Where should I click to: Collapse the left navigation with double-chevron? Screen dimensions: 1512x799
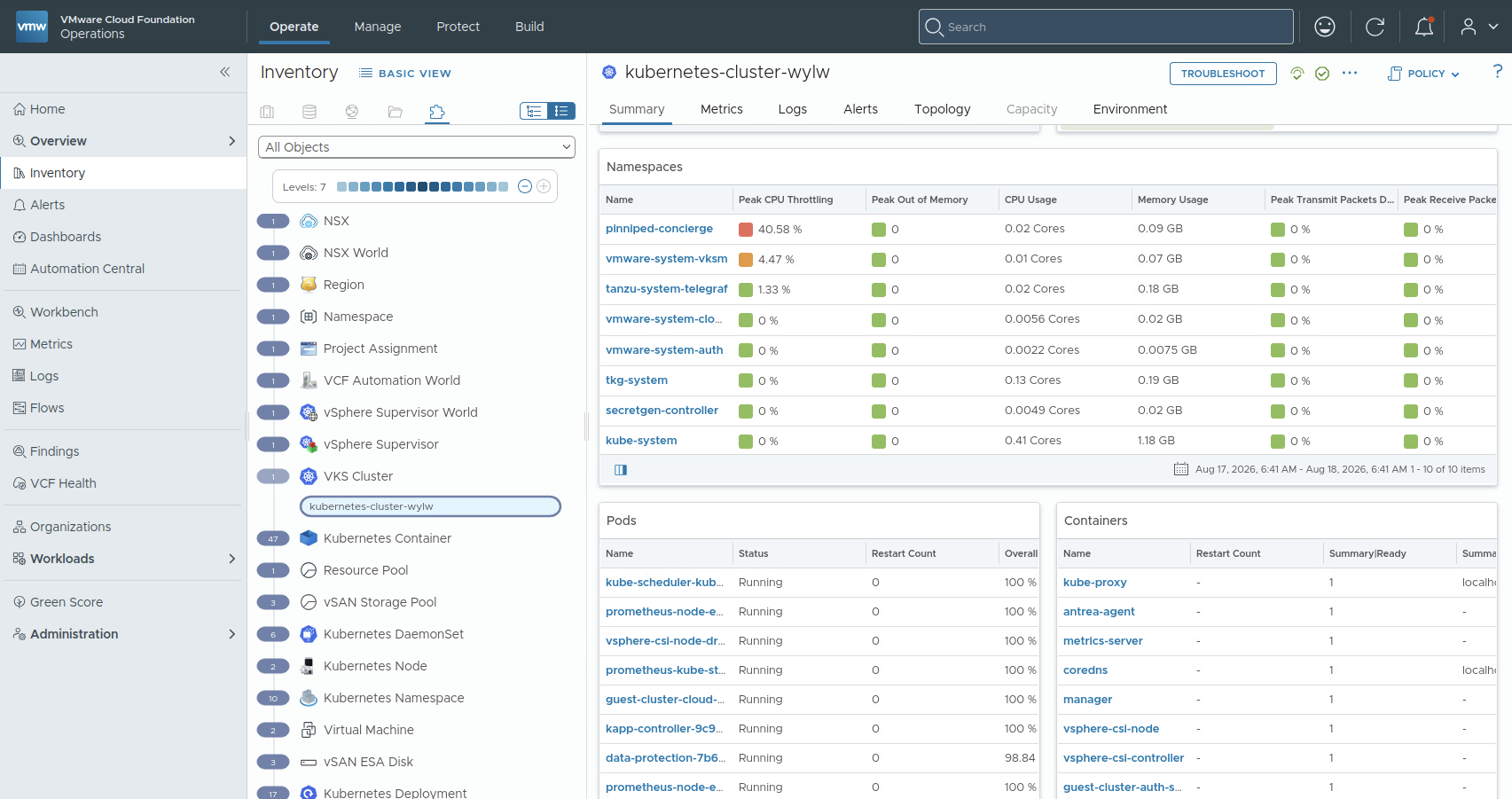(225, 72)
